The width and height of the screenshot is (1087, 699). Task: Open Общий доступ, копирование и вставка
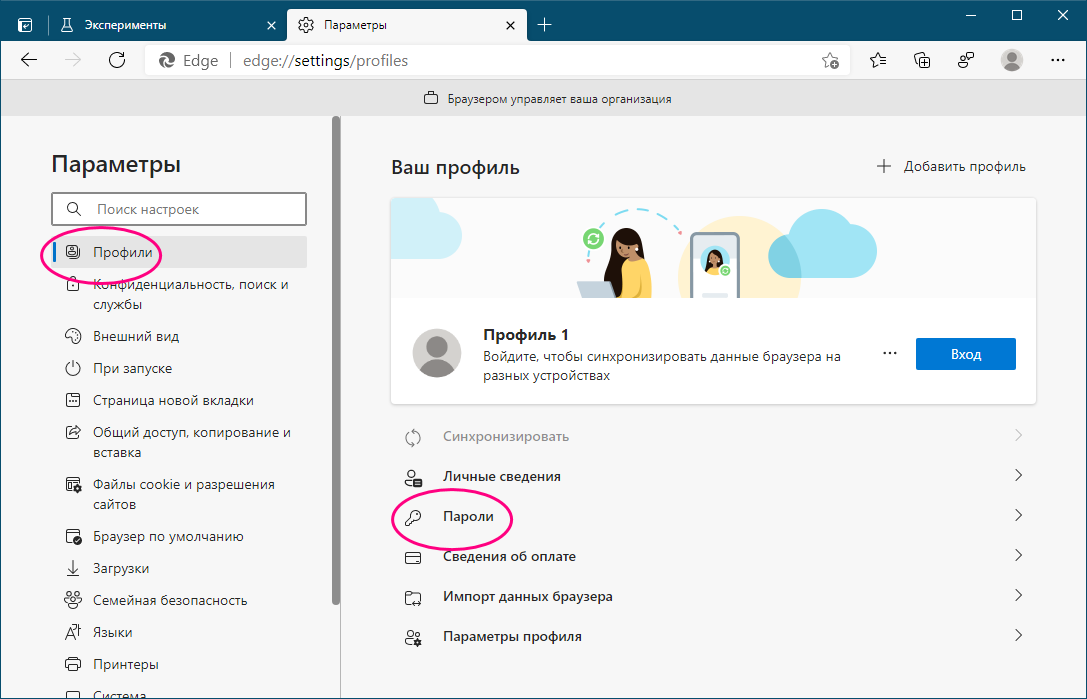coord(180,442)
